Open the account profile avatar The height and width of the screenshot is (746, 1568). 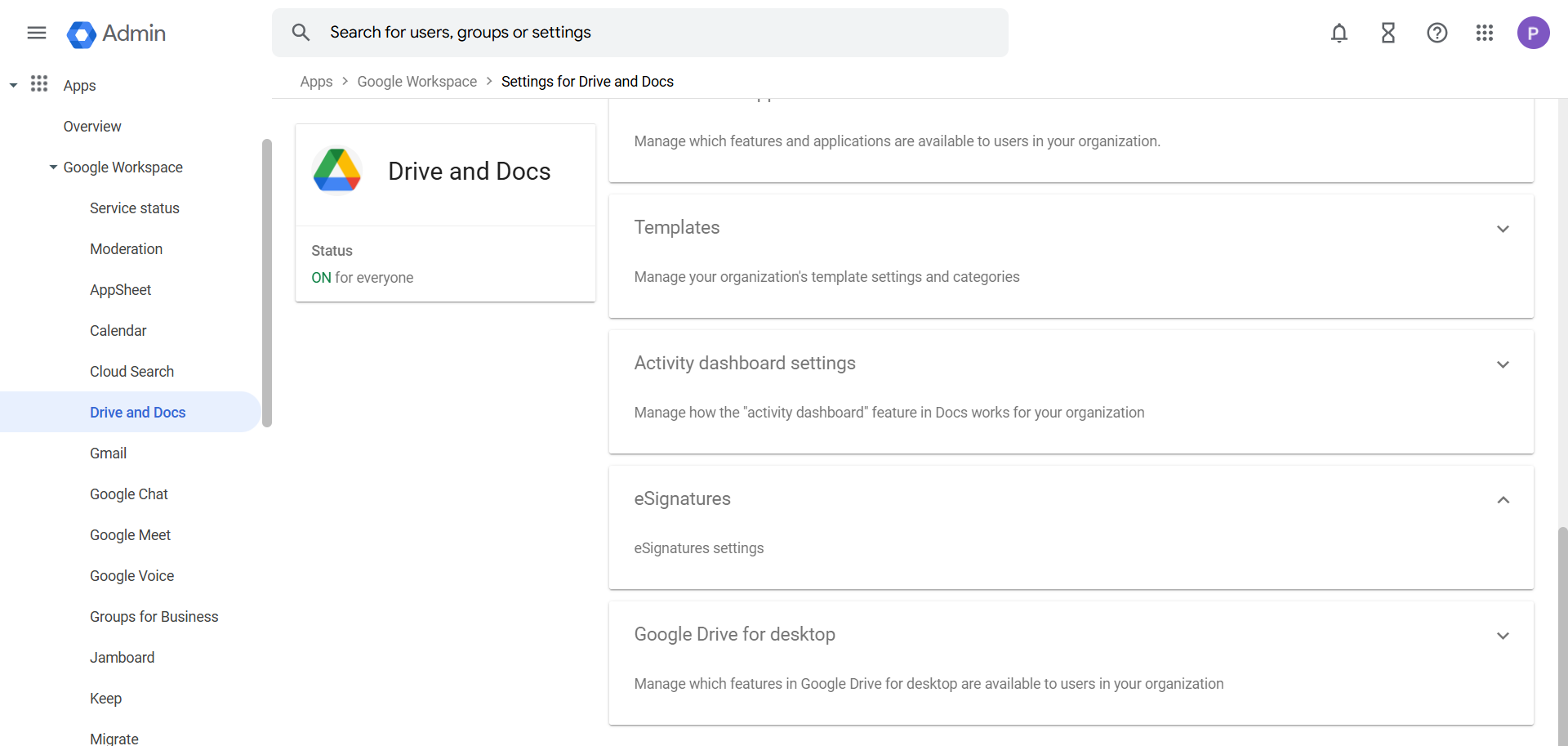[x=1533, y=33]
